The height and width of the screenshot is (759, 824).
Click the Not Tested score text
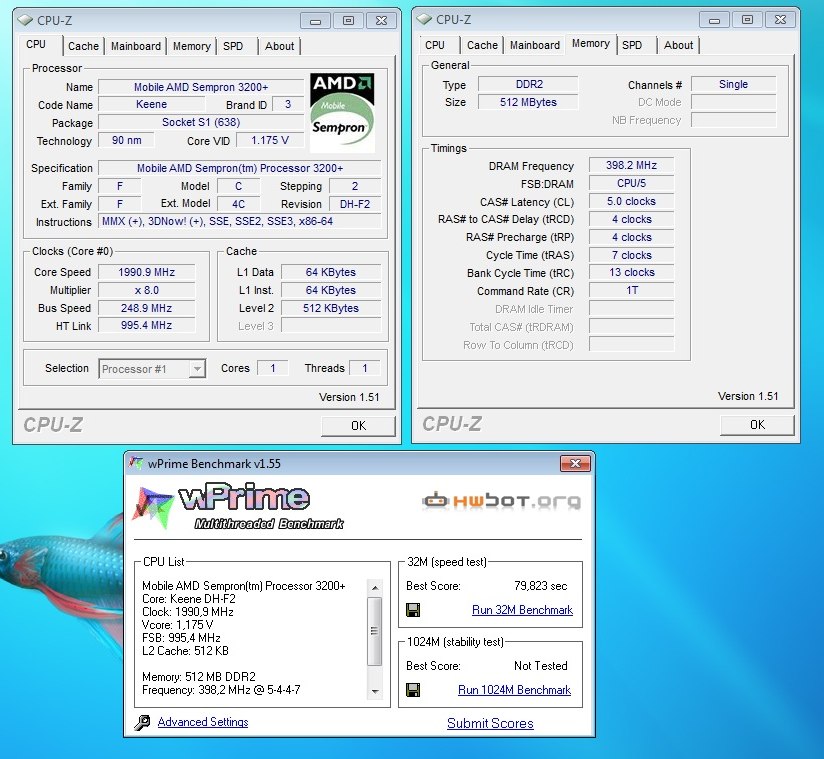541,666
